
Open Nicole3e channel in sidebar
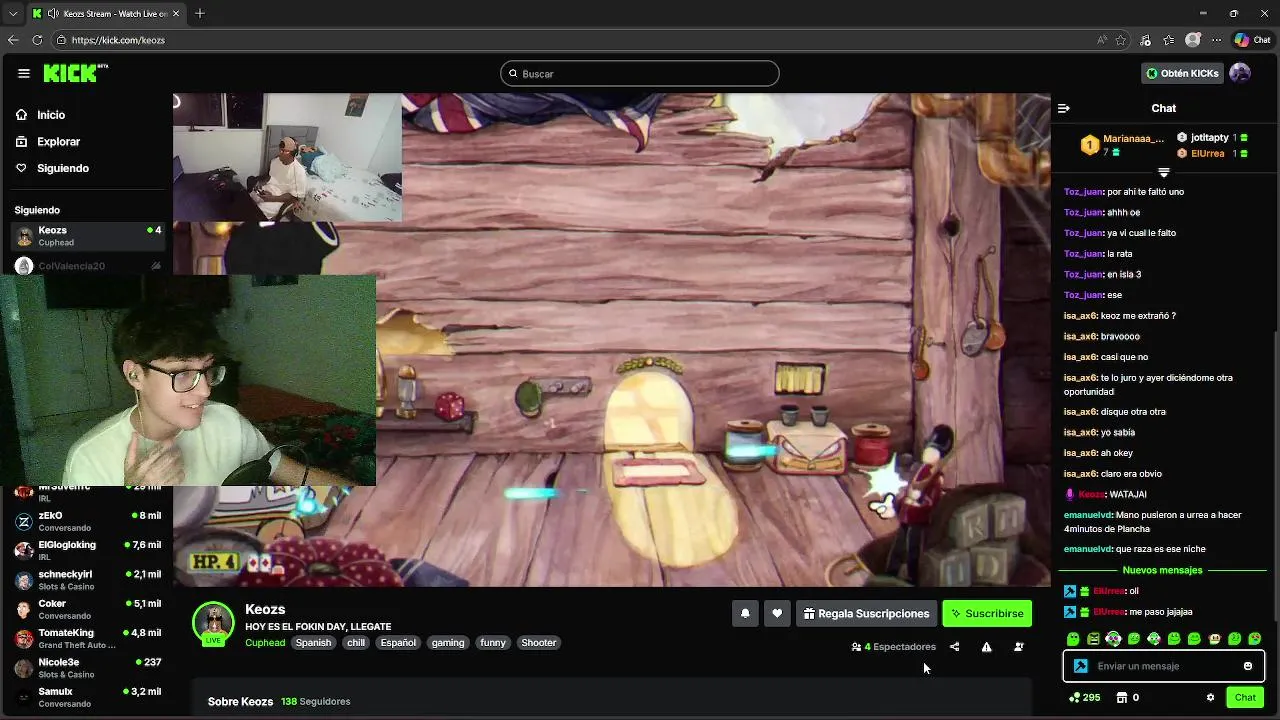(x=88, y=668)
